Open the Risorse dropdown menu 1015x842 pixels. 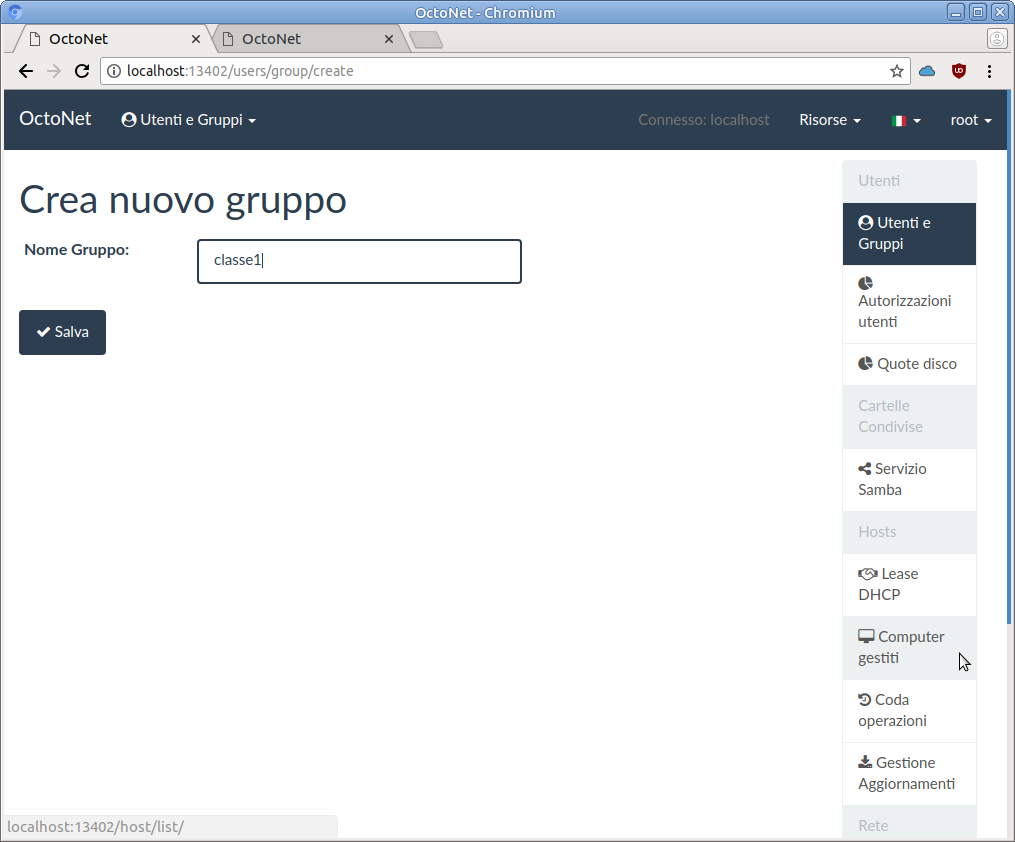coord(830,120)
